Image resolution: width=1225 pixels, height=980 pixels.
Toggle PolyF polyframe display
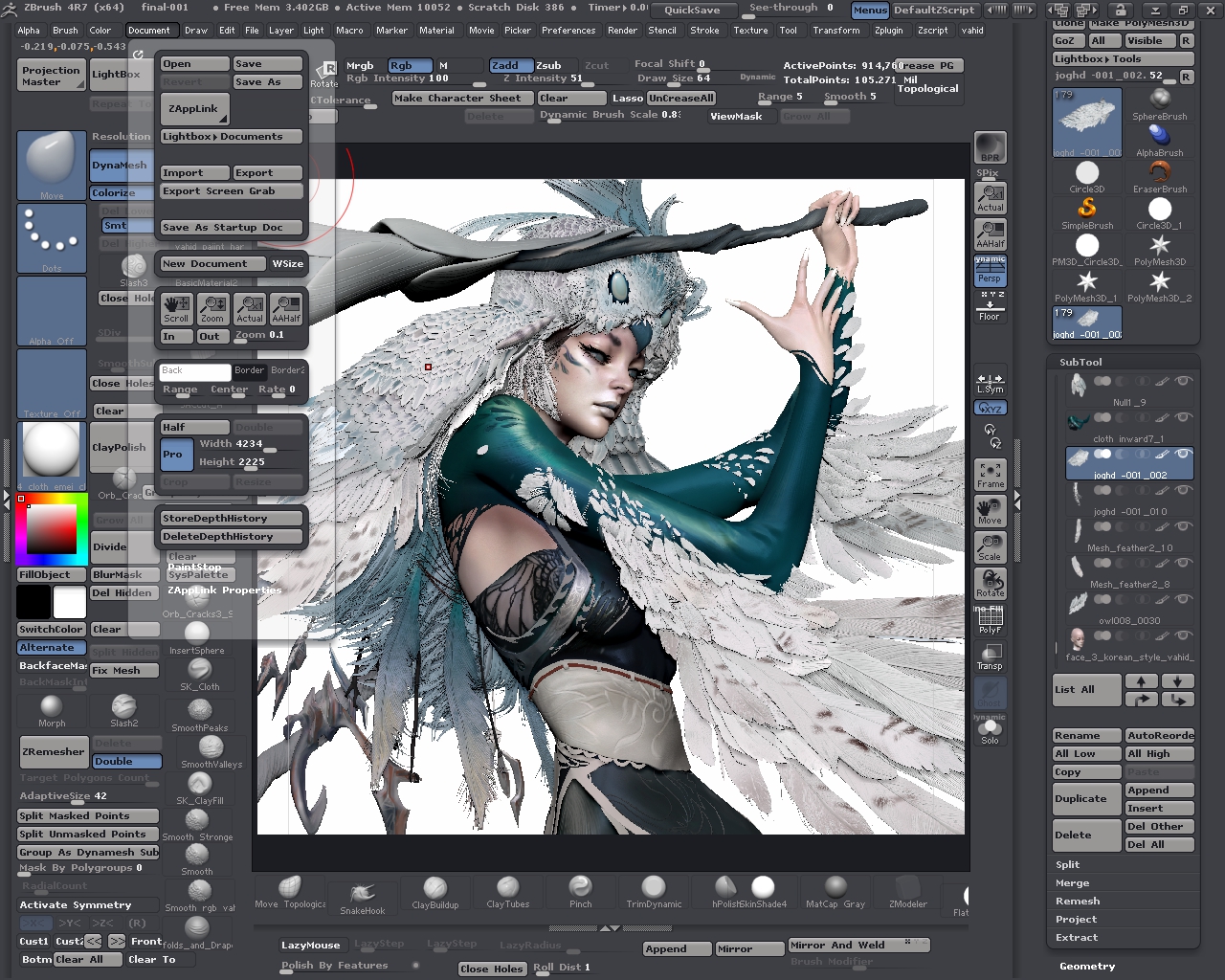pos(990,620)
